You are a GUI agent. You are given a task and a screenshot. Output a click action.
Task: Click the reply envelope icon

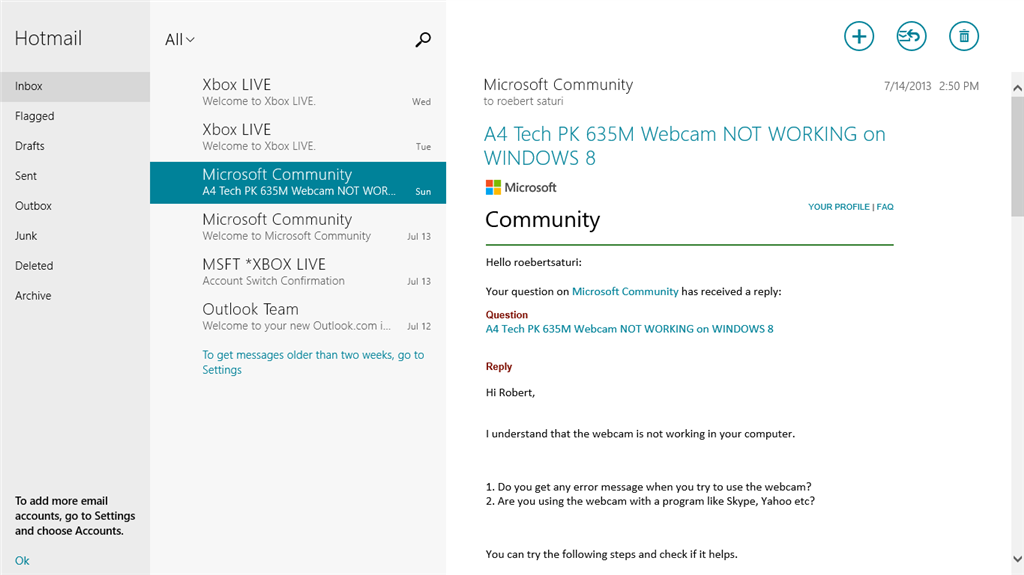pos(911,36)
